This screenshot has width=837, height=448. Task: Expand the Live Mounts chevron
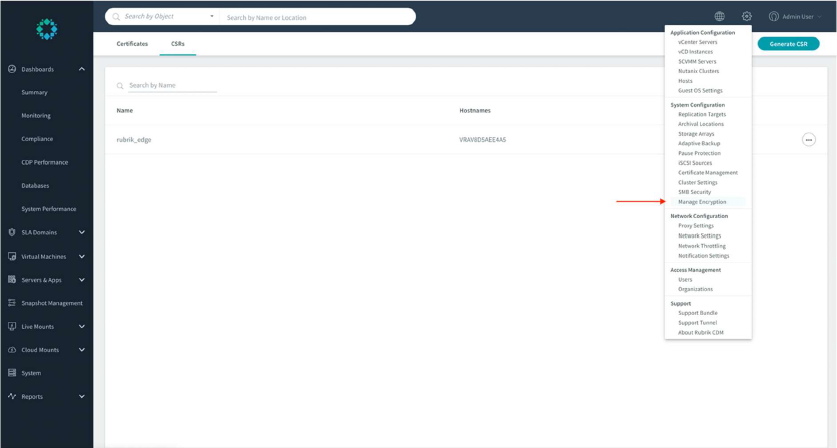82,326
